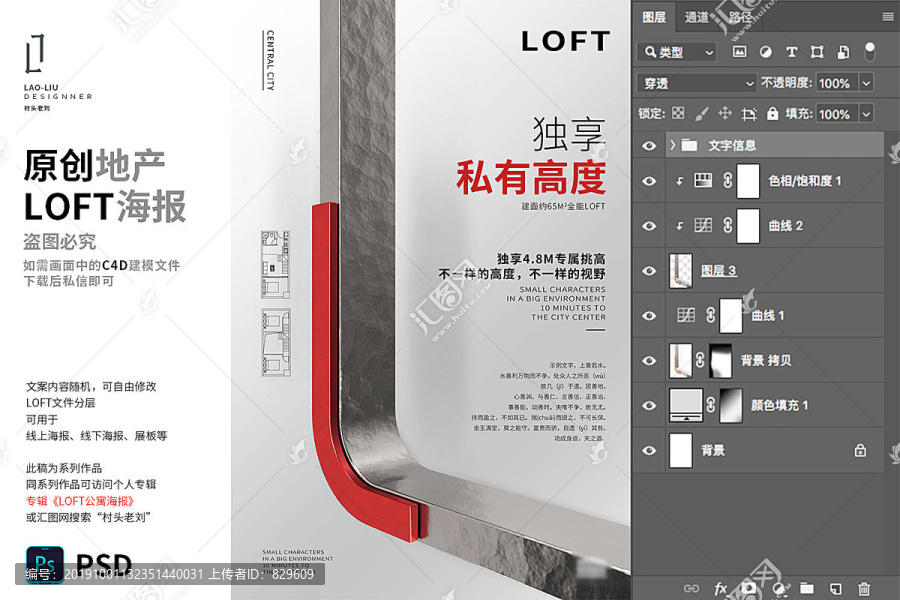The width and height of the screenshot is (900, 600).
Task: Click the 背景 拷贝 layer thumbnail
Action: click(681, 361)
